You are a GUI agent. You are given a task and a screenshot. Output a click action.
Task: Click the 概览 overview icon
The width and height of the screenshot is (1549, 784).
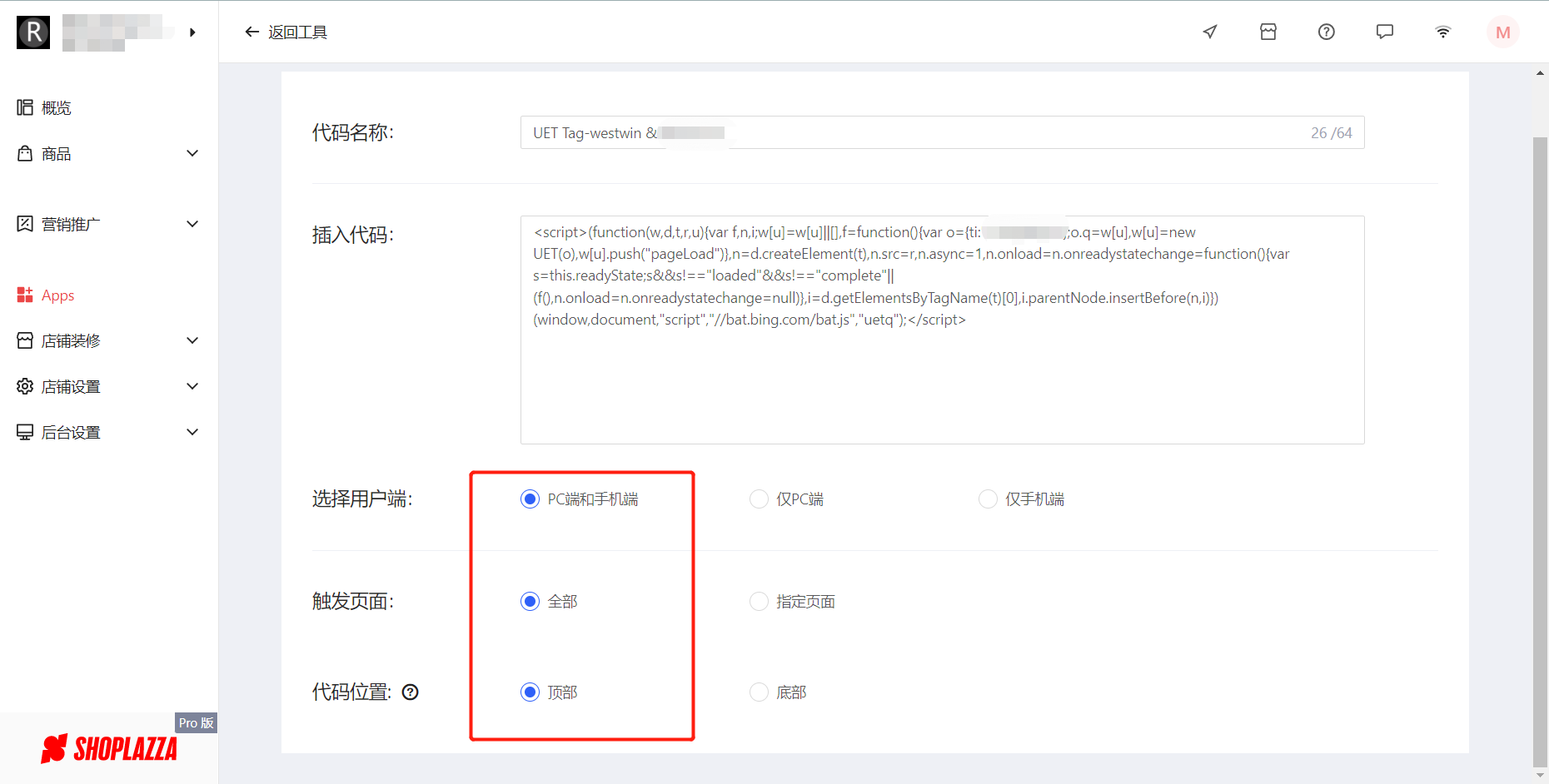25,107
